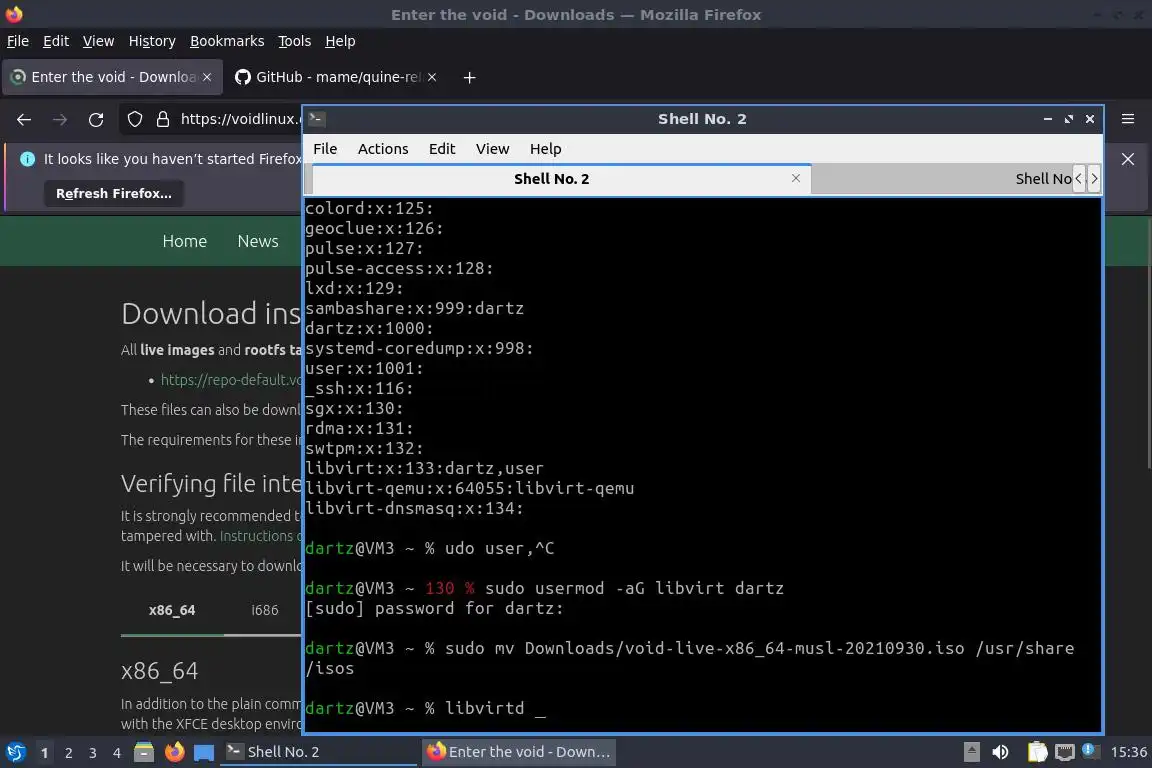Open the terminal View menu
The width and height of the screenshot is (1152, 768).
coord(492,148)
